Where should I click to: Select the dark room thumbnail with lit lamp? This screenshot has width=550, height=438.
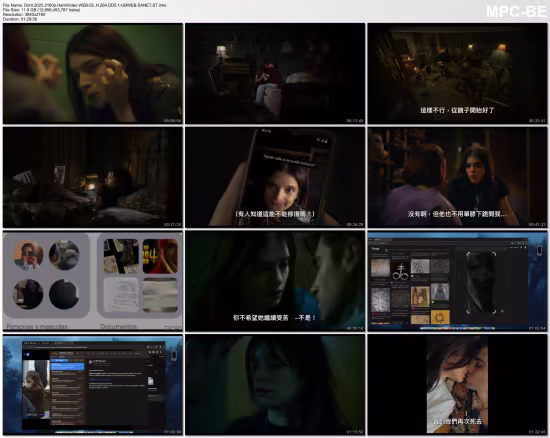[275, 74]
